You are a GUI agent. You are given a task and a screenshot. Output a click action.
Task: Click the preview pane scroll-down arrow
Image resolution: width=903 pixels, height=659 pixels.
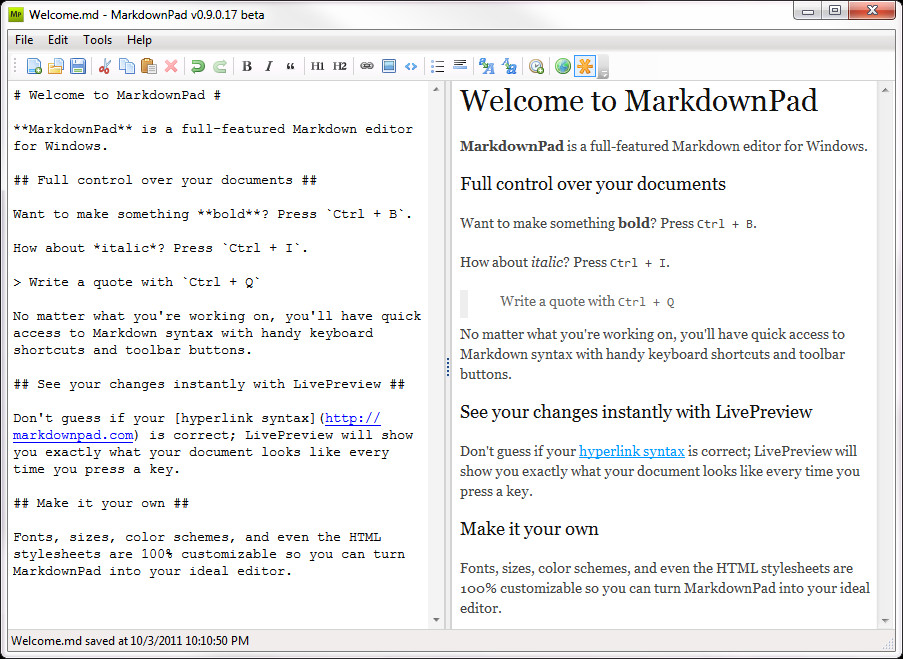885,620
